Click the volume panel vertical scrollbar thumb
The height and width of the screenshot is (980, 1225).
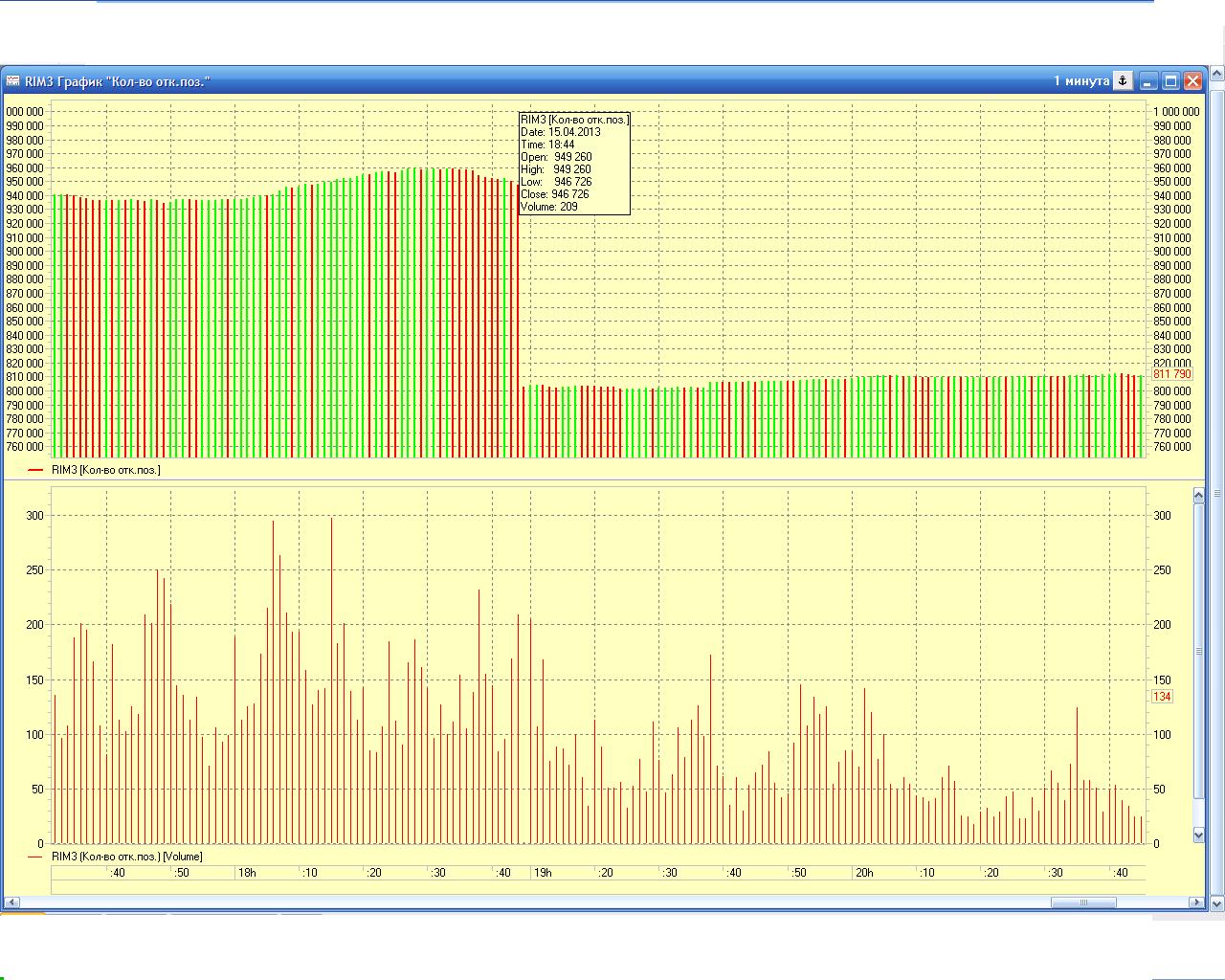[1198, 651]
